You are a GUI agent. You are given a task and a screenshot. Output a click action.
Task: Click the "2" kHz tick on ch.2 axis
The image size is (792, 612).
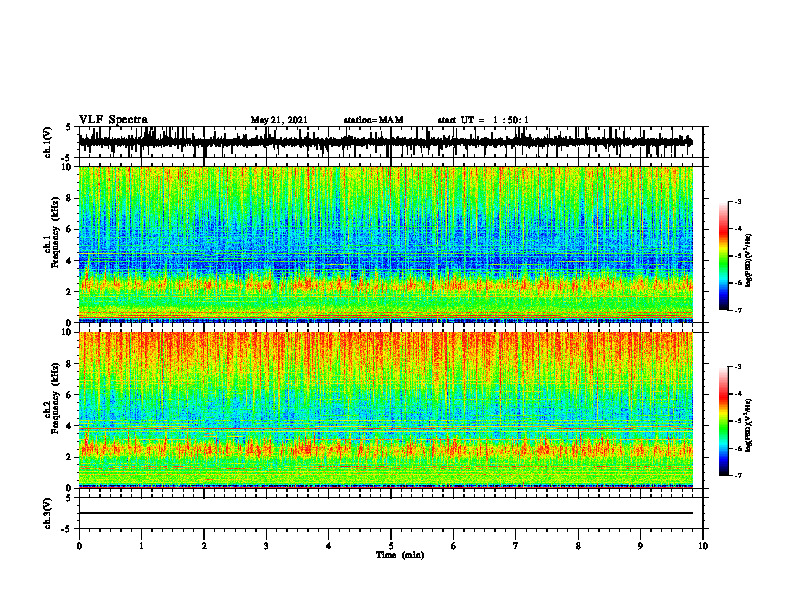tap(70, 457)
